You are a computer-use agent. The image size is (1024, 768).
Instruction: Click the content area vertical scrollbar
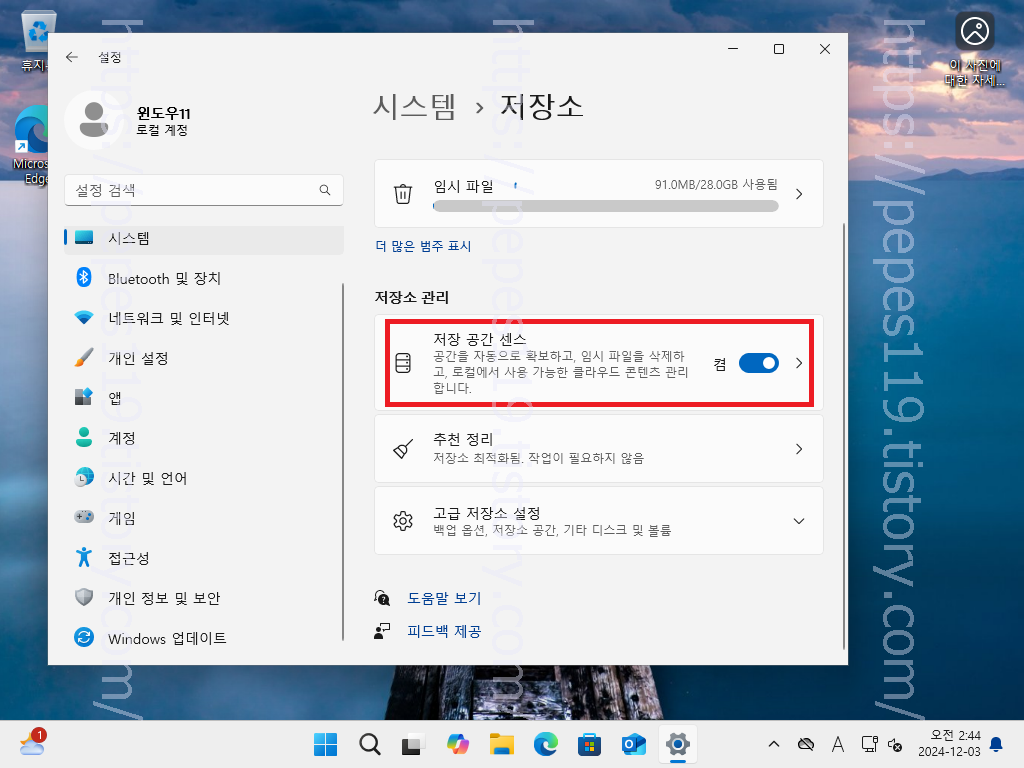click(x=843, y=436)
